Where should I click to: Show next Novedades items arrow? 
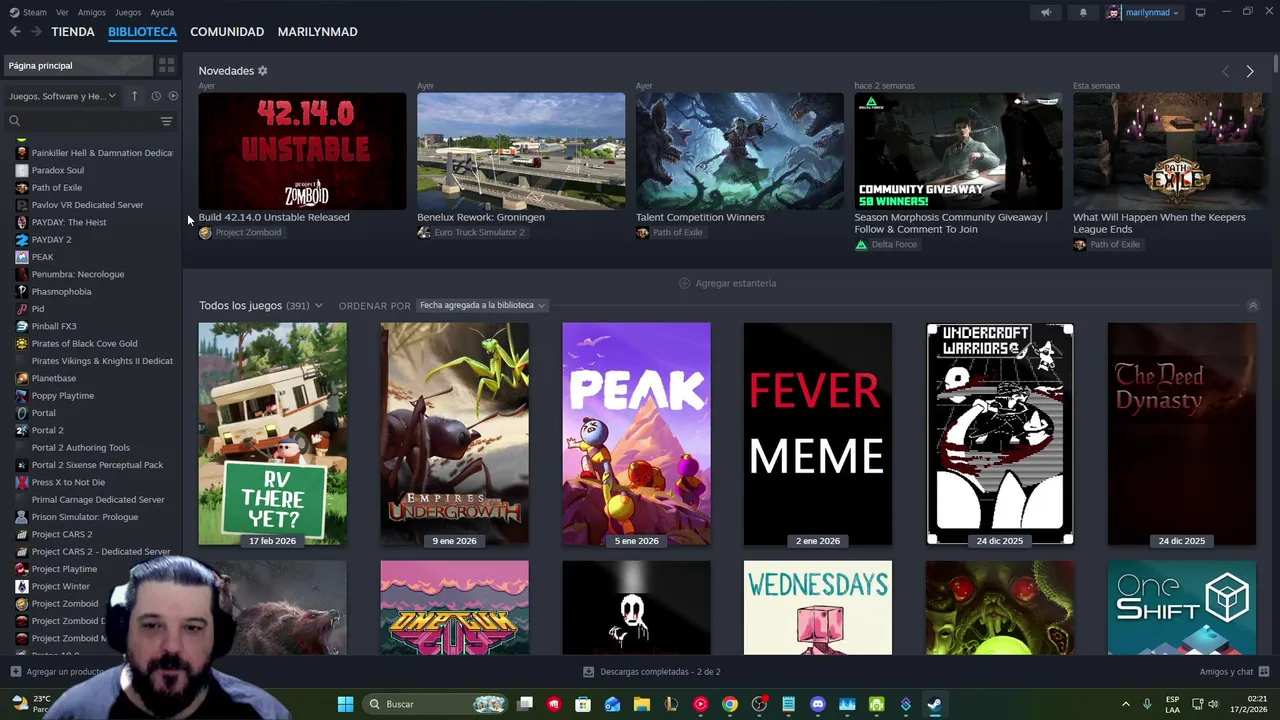1249,71
